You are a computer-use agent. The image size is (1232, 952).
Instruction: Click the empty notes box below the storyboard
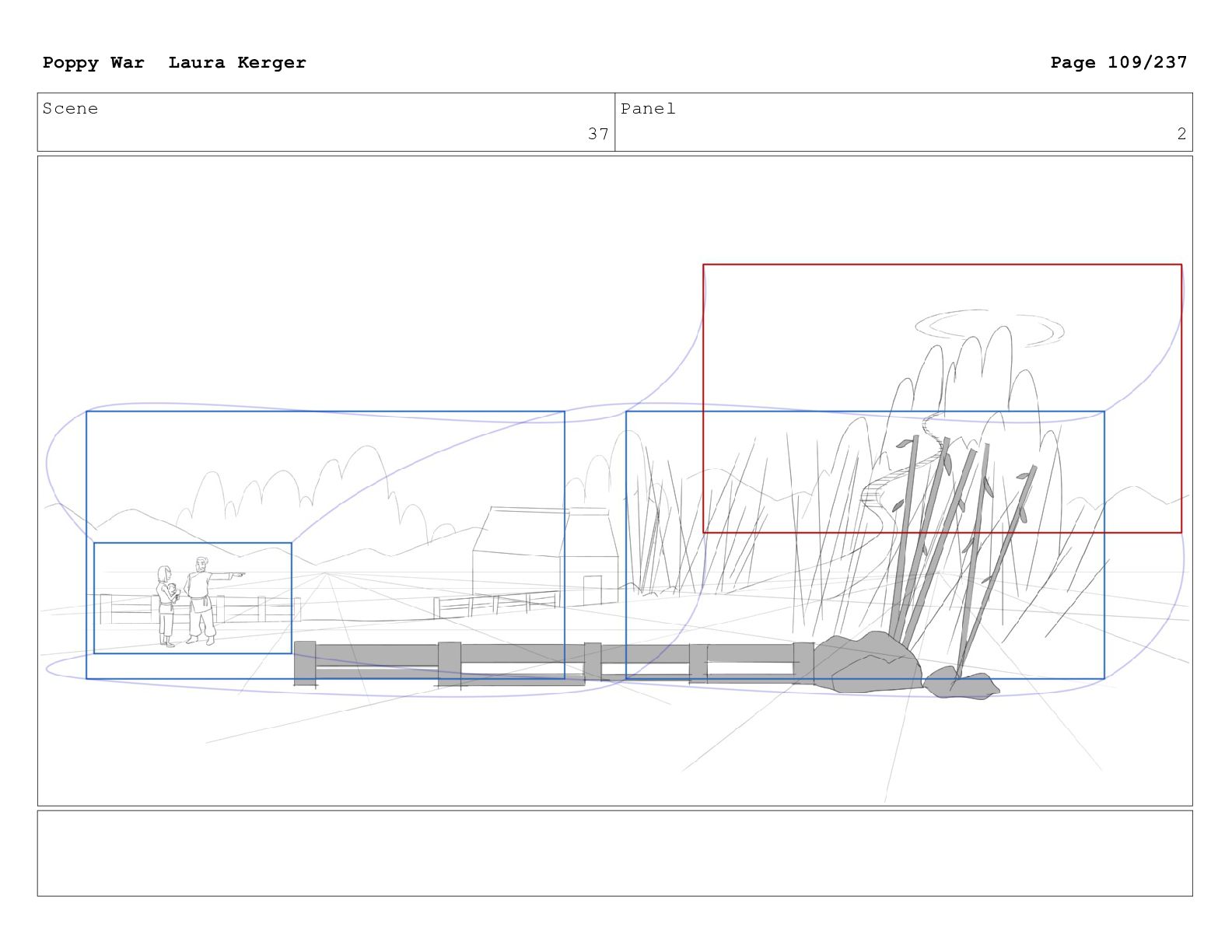point(614,853)
